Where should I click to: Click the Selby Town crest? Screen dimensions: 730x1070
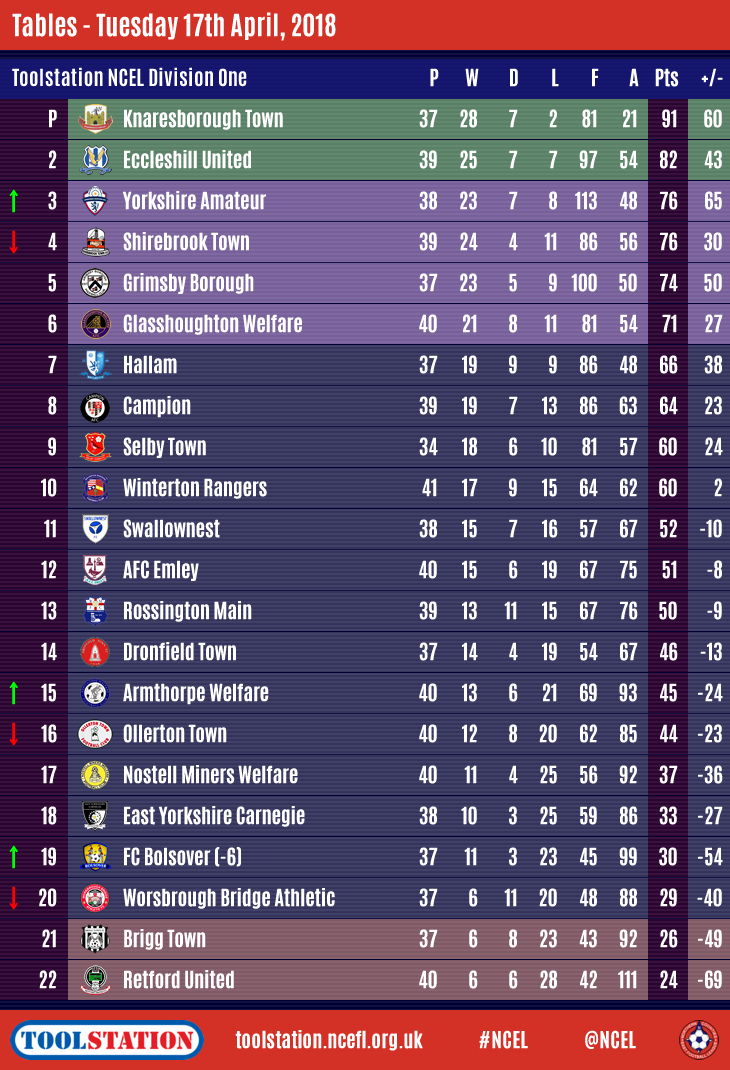tap(95, 447)
